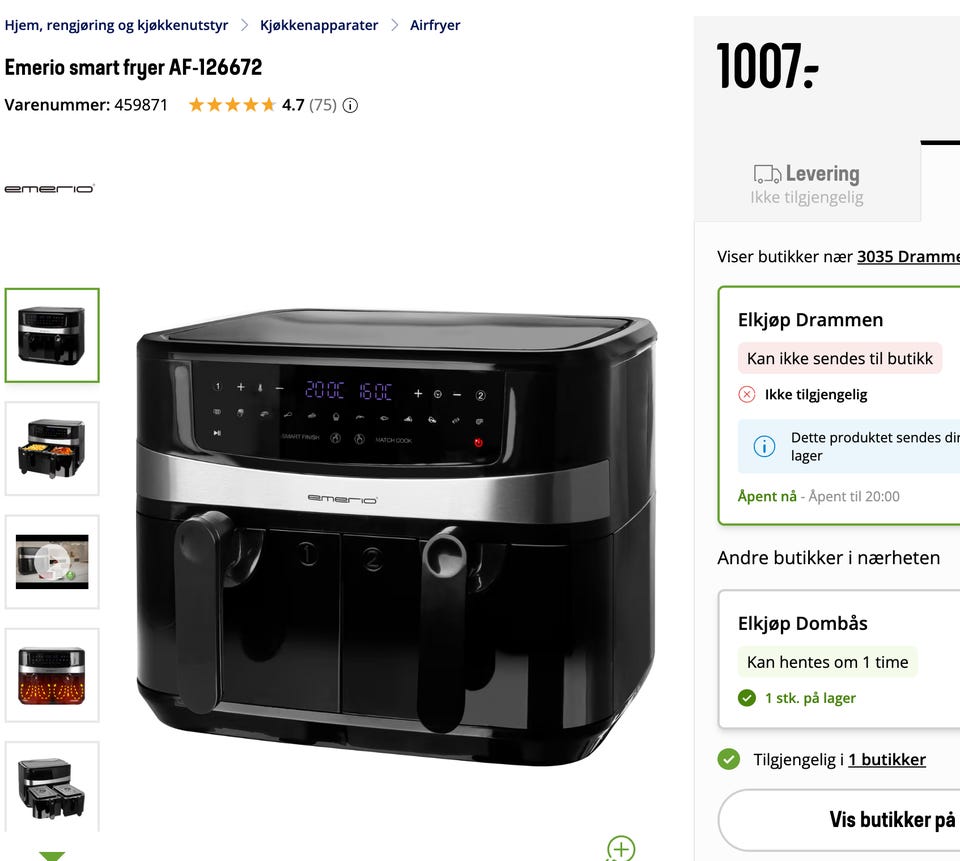960x861 pixels.
Task: Select thumbnail showing glowing heating baskets
Action: (52, 675)
